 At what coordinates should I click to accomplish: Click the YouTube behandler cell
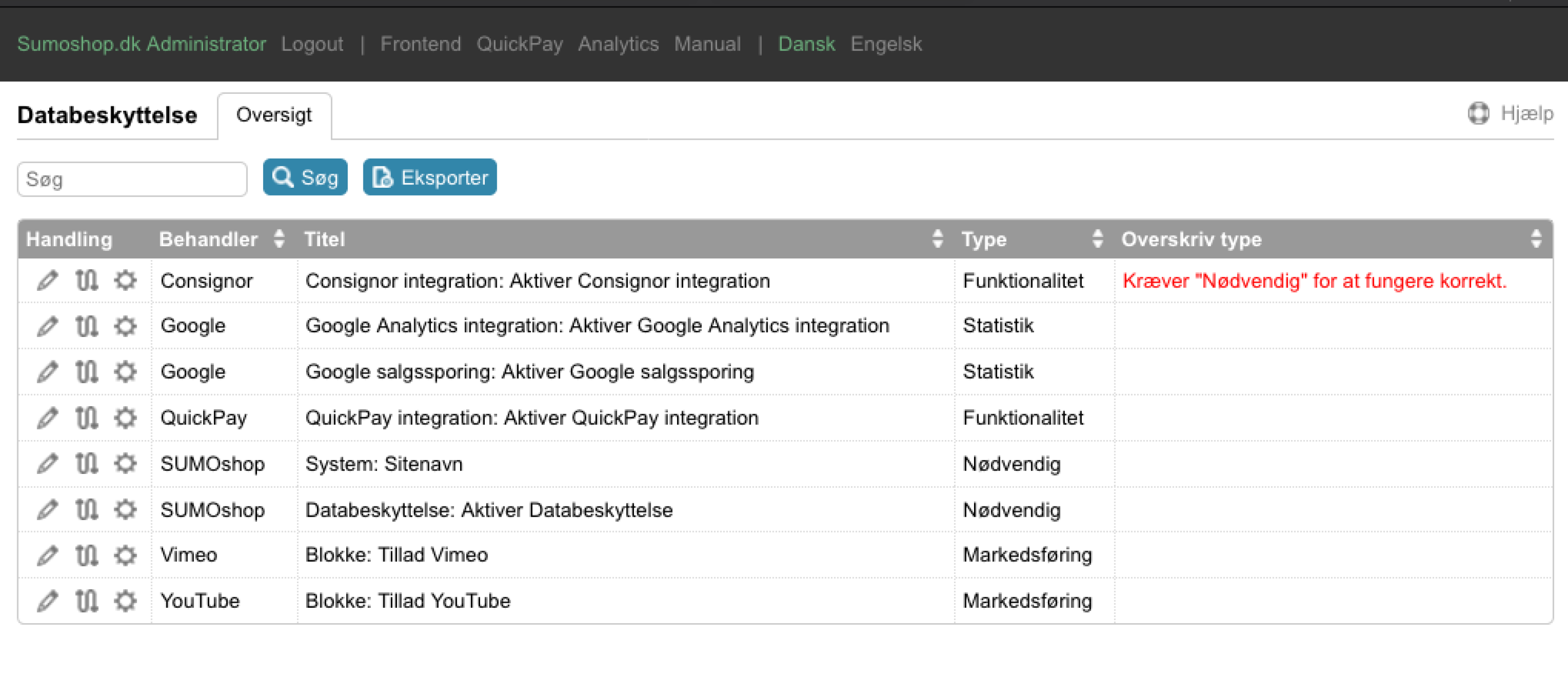(x=200, y=601)
